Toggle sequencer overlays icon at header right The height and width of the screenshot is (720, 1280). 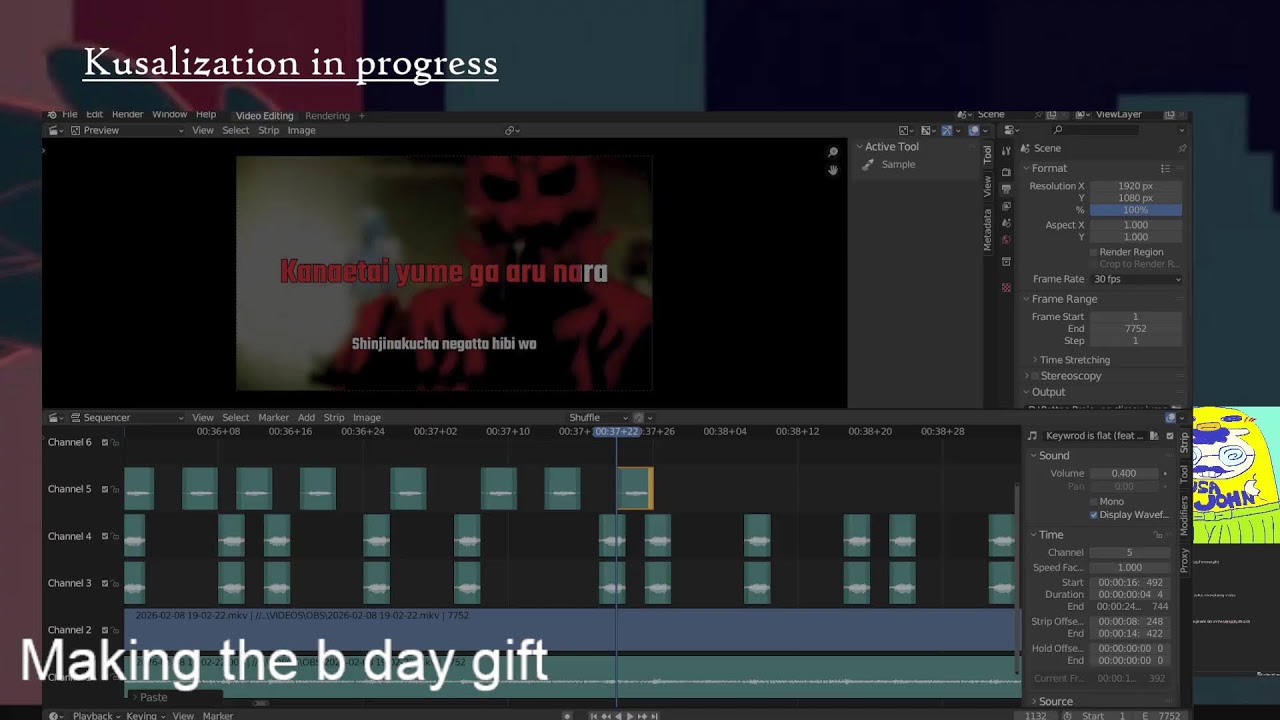[x=1171, y=417]
